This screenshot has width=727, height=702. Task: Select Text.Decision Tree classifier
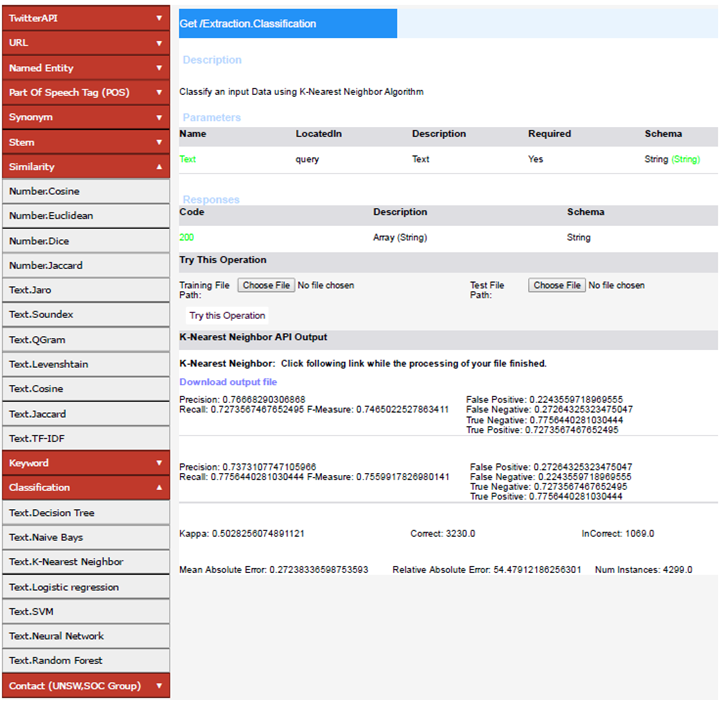[52, 513]
